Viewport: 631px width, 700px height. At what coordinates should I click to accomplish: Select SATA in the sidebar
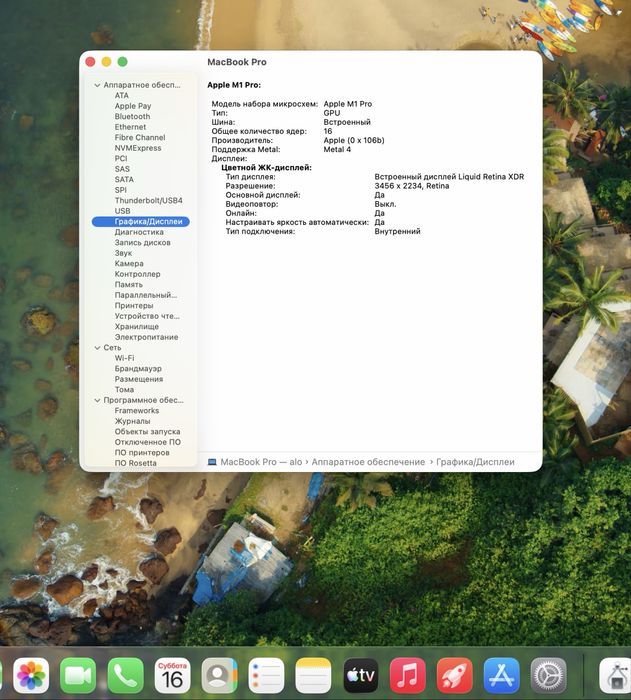pos(124,179)
